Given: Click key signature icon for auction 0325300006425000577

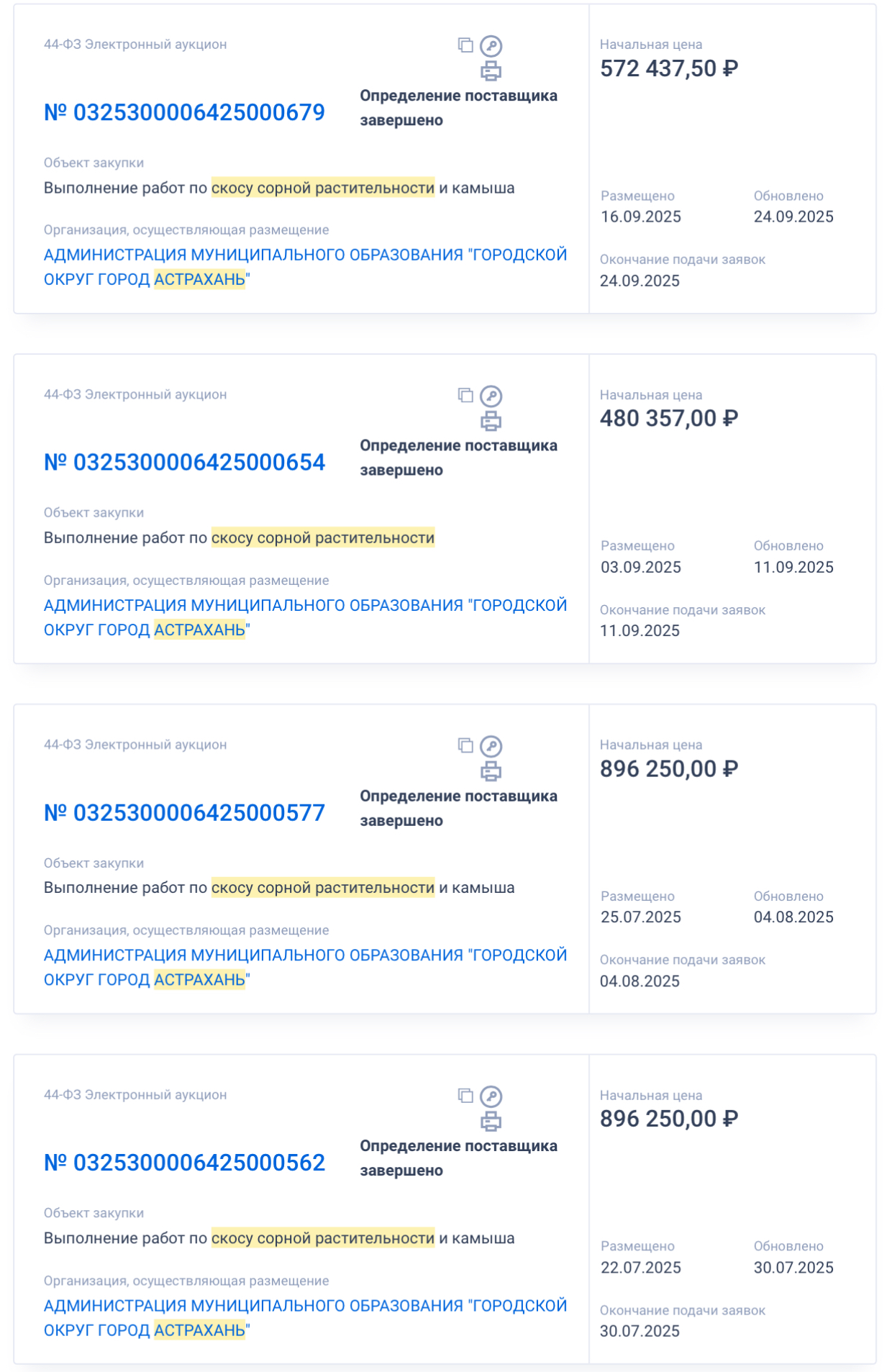Looking at the screenshot, I should (491, 746).
